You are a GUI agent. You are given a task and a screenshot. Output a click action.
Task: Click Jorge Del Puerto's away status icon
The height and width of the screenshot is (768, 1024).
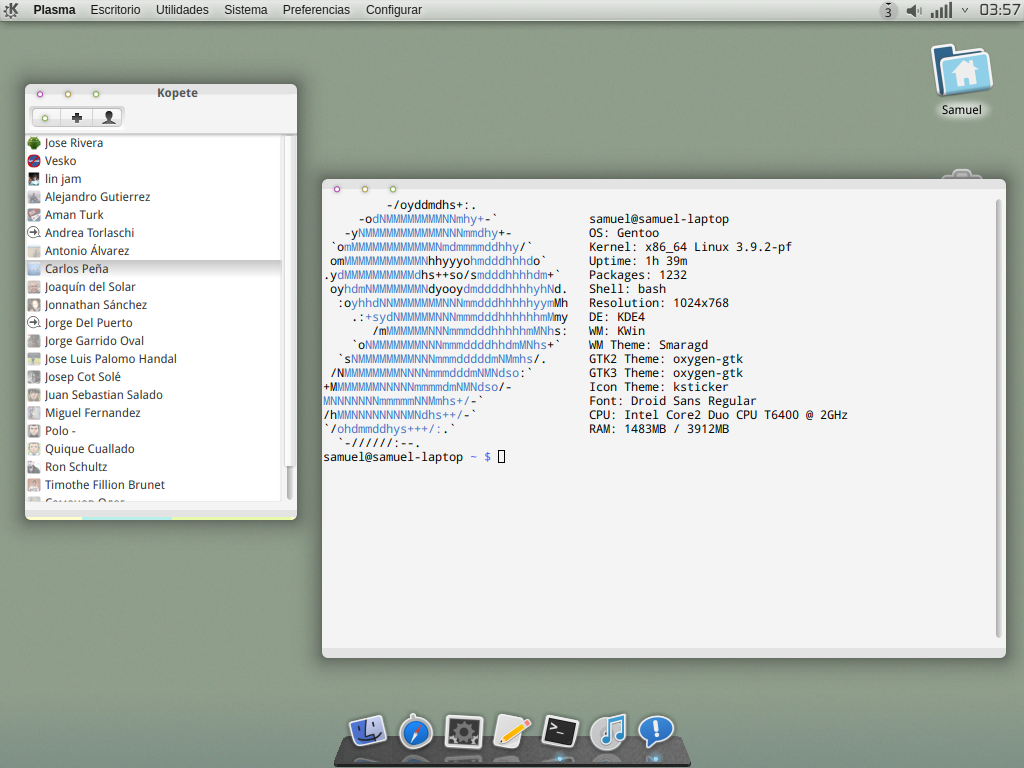tap(34, 323)
